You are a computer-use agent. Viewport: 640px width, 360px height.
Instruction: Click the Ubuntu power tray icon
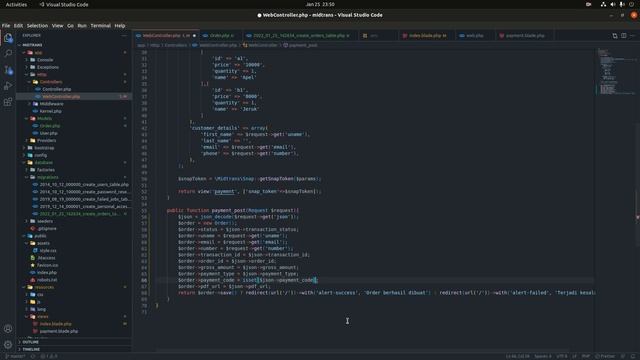631,4
